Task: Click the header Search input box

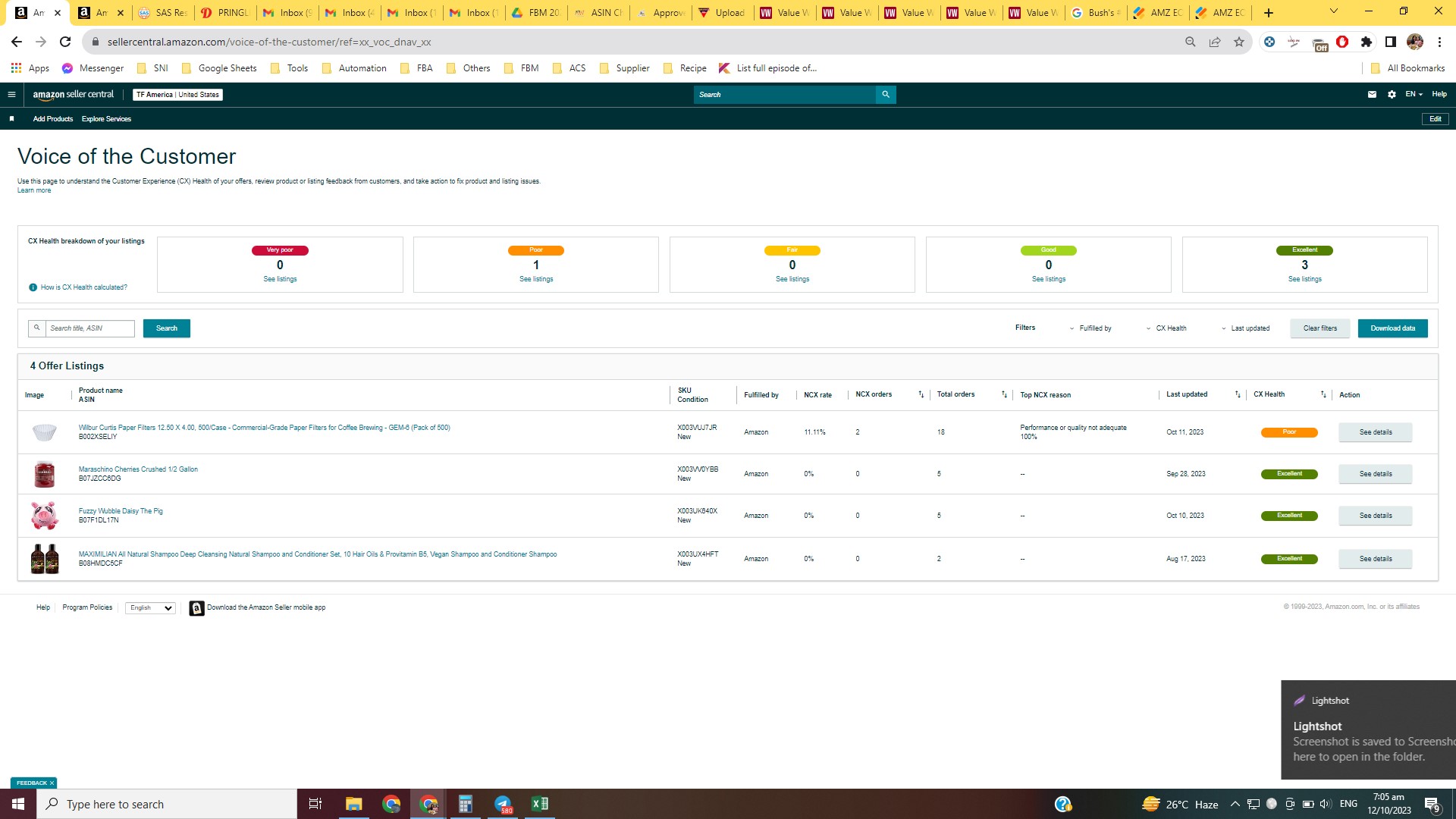Action: point(785,95)
